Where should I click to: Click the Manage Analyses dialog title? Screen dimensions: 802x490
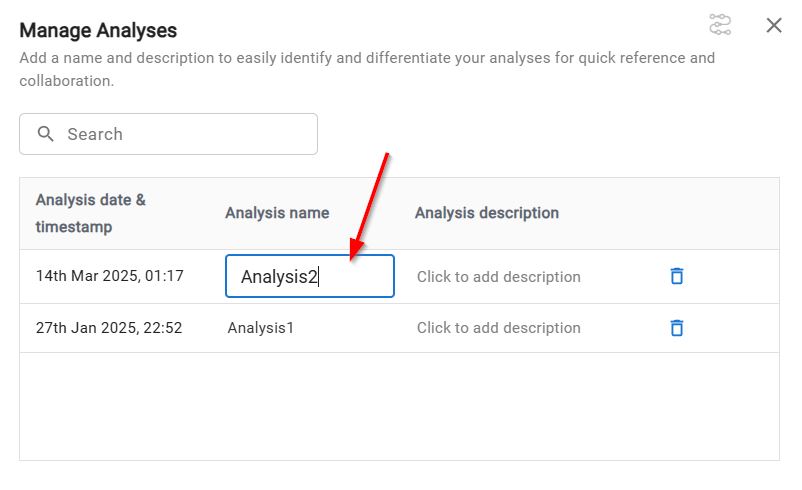[98, 31]
